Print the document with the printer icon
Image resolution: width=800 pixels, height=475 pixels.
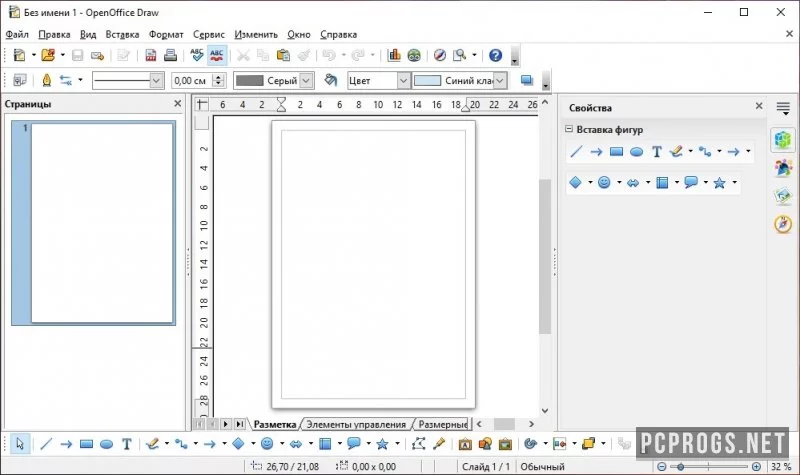(x=170, y=55)
